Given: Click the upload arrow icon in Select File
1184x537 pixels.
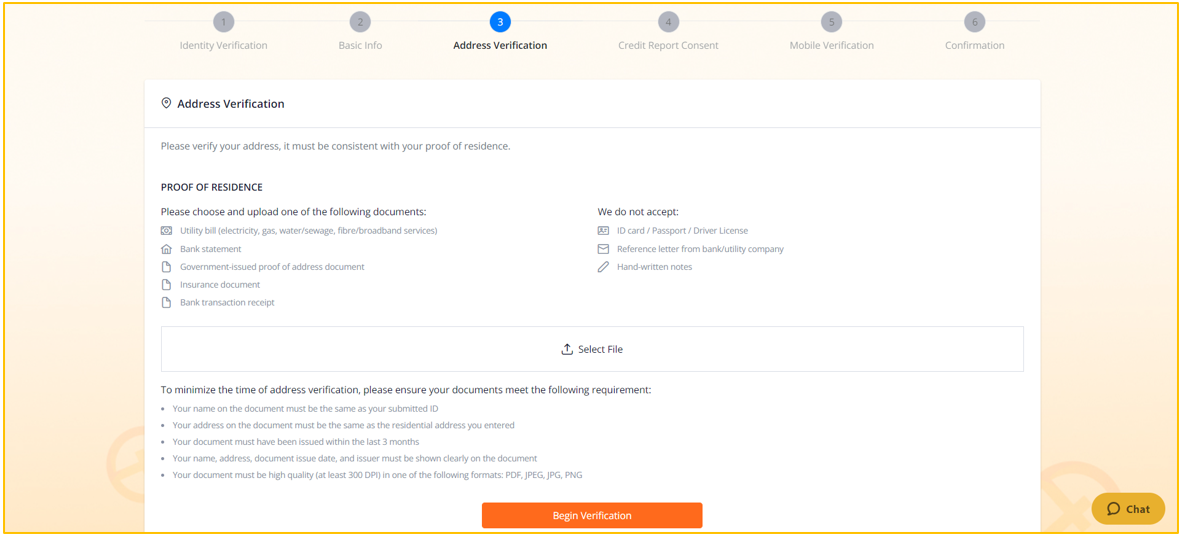Looking at the screenshot, I should [567, 349].
